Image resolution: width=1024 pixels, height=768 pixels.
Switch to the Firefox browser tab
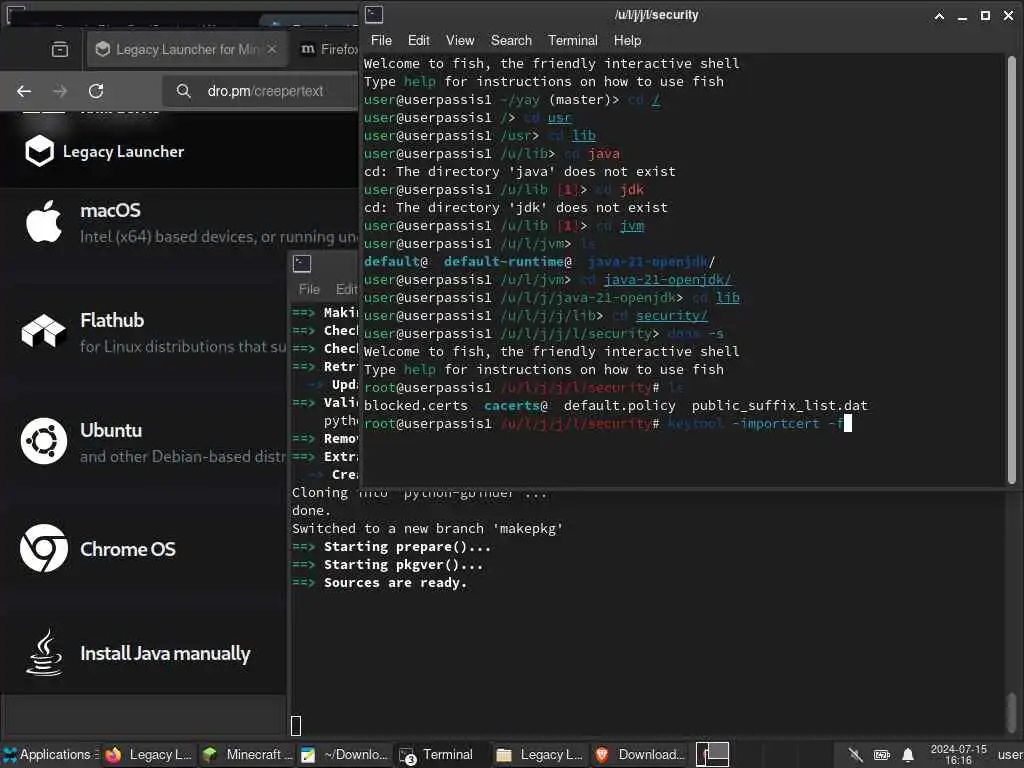tap(328, 49)
